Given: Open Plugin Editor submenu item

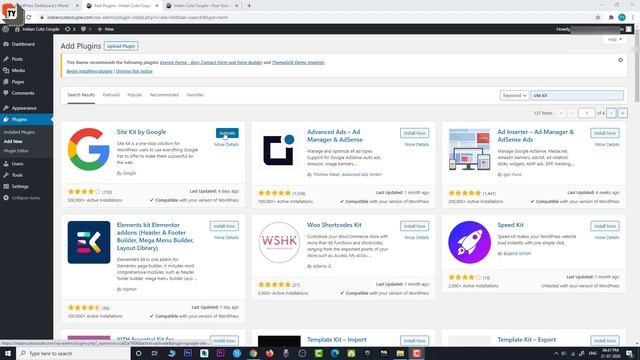Looking at the screenshot, I should 16,151.
